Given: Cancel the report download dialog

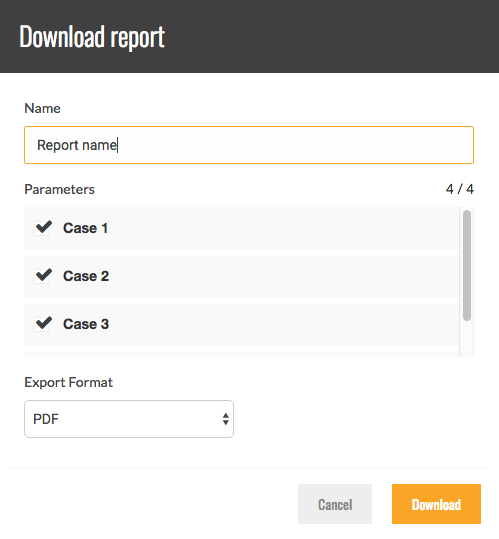Looking at the screenshot, I should click(335, 504).
